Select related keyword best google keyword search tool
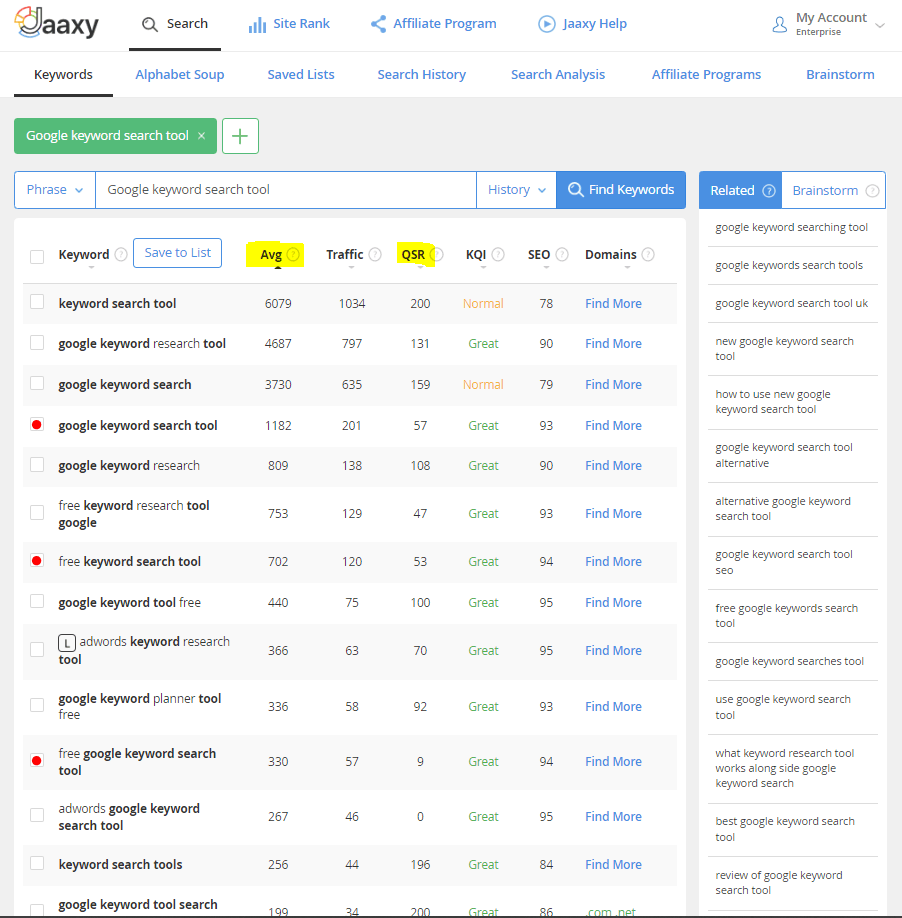 point(785,829)
